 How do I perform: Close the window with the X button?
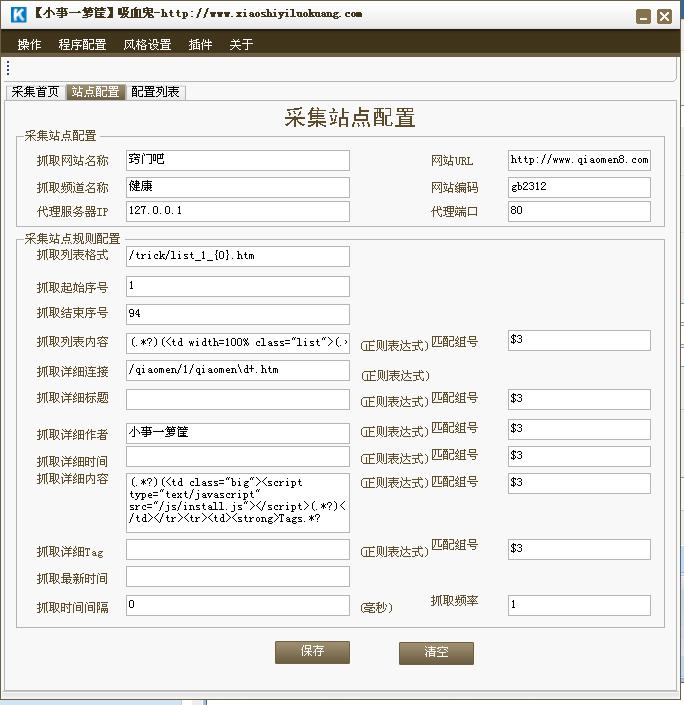[664, 17]
